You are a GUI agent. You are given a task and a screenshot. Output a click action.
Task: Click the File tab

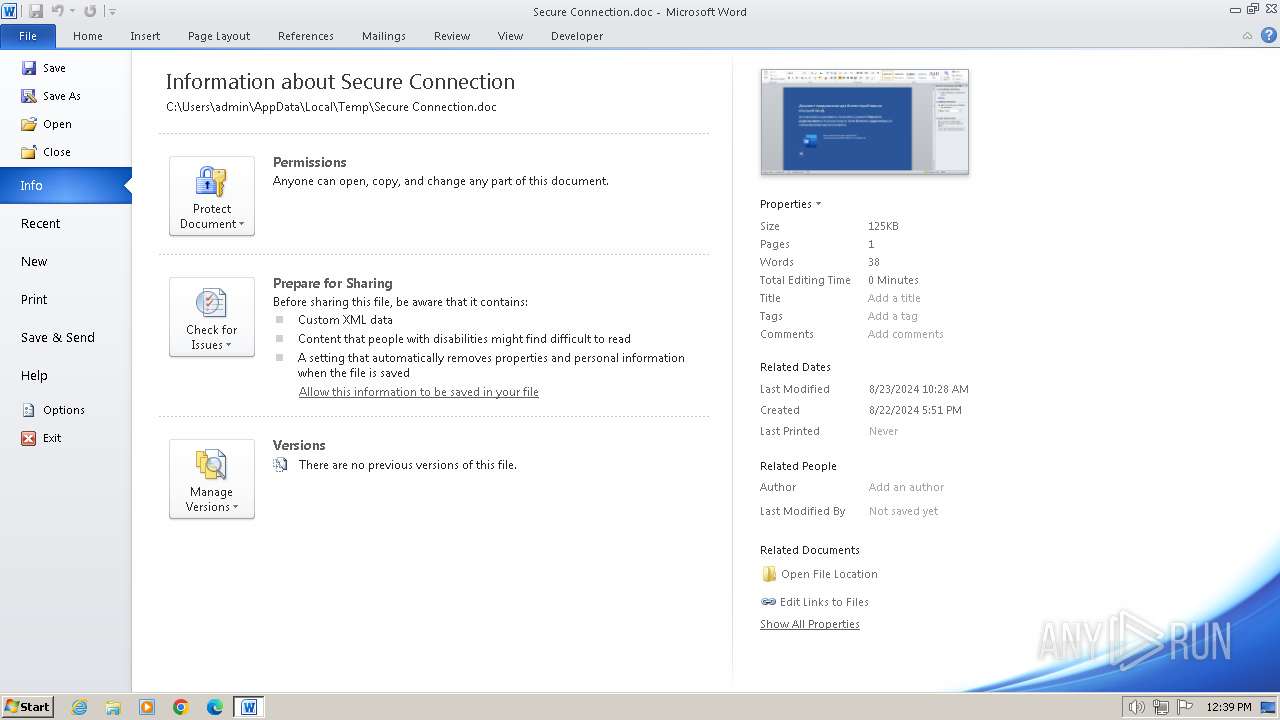(x=28, y=36)
